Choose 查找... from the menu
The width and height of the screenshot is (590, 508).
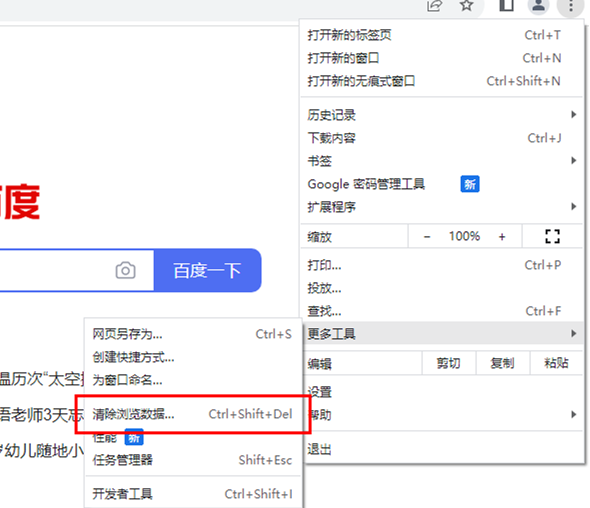point(442,311)
